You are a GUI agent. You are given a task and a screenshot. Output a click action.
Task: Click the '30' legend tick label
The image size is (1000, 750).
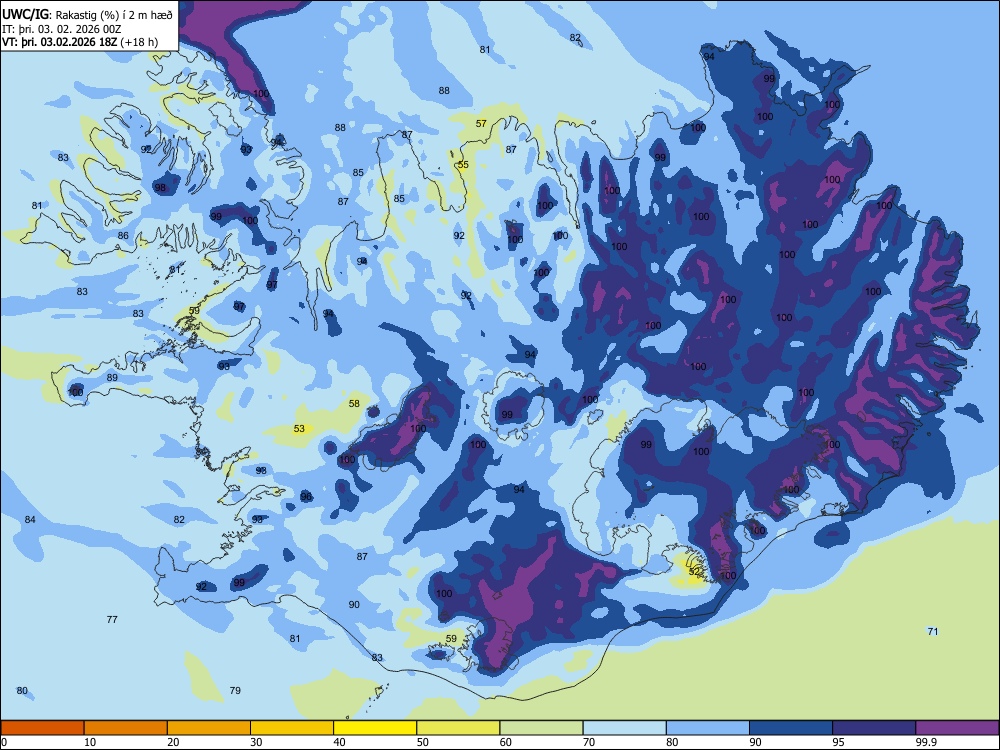coord(256,742)
